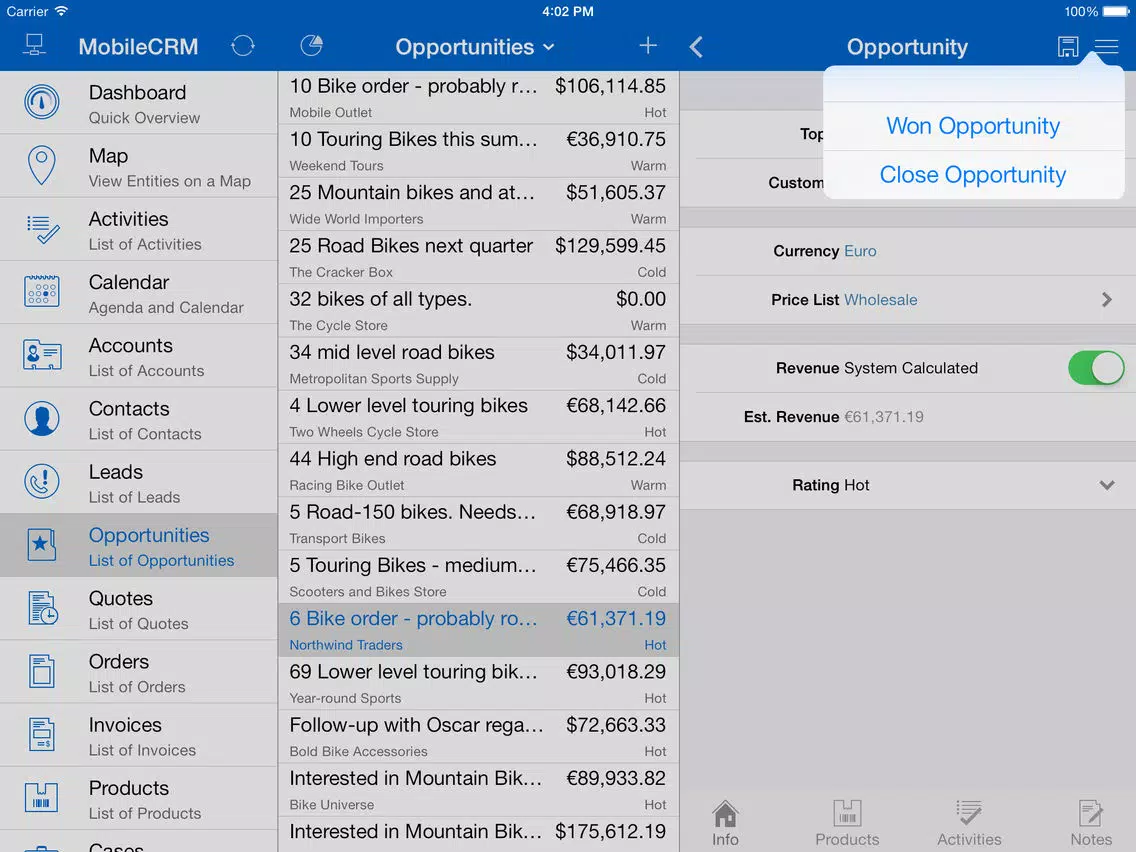The width and height of the screenshot is (1136, 852).
Task: Select '6 Bike order - probably ro…' row
Action: tap(478, 630)
